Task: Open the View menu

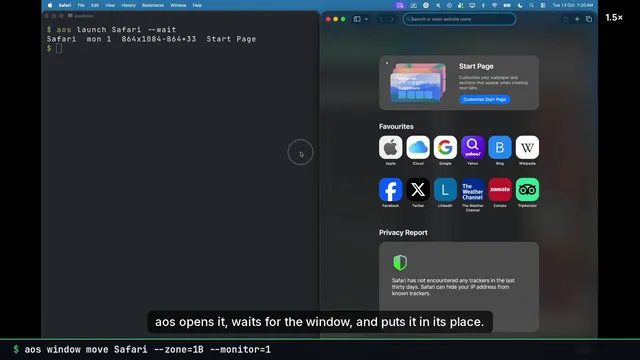Action: click(110, 5)
